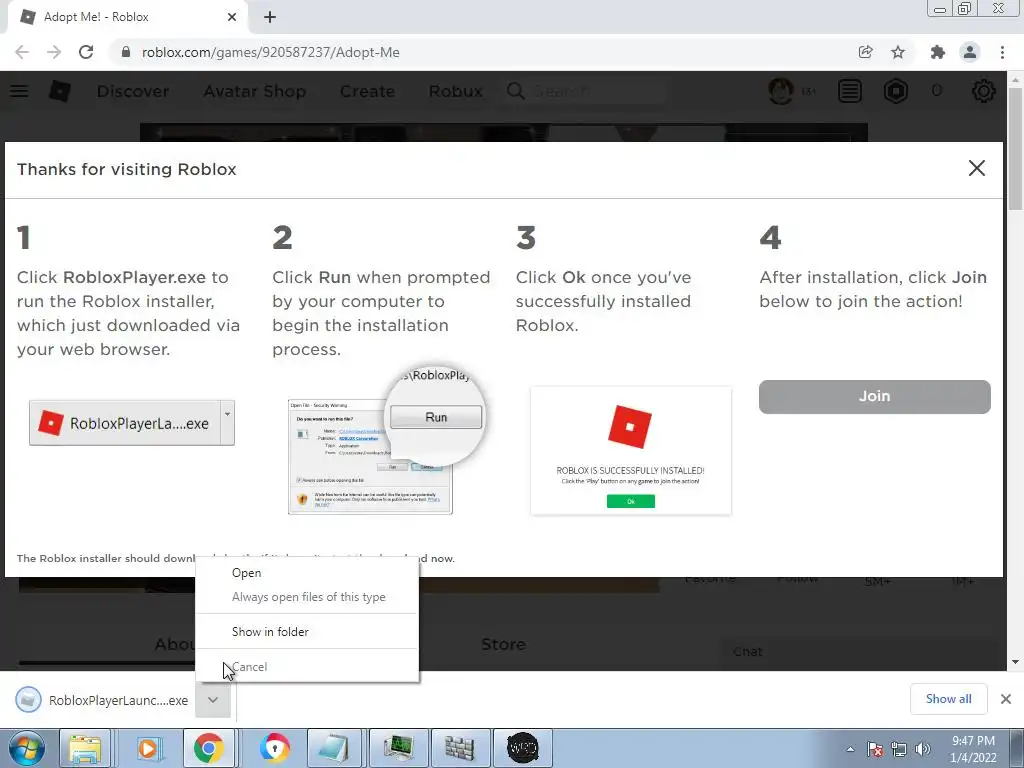Reload the page in Chrome

click(86, 52)
